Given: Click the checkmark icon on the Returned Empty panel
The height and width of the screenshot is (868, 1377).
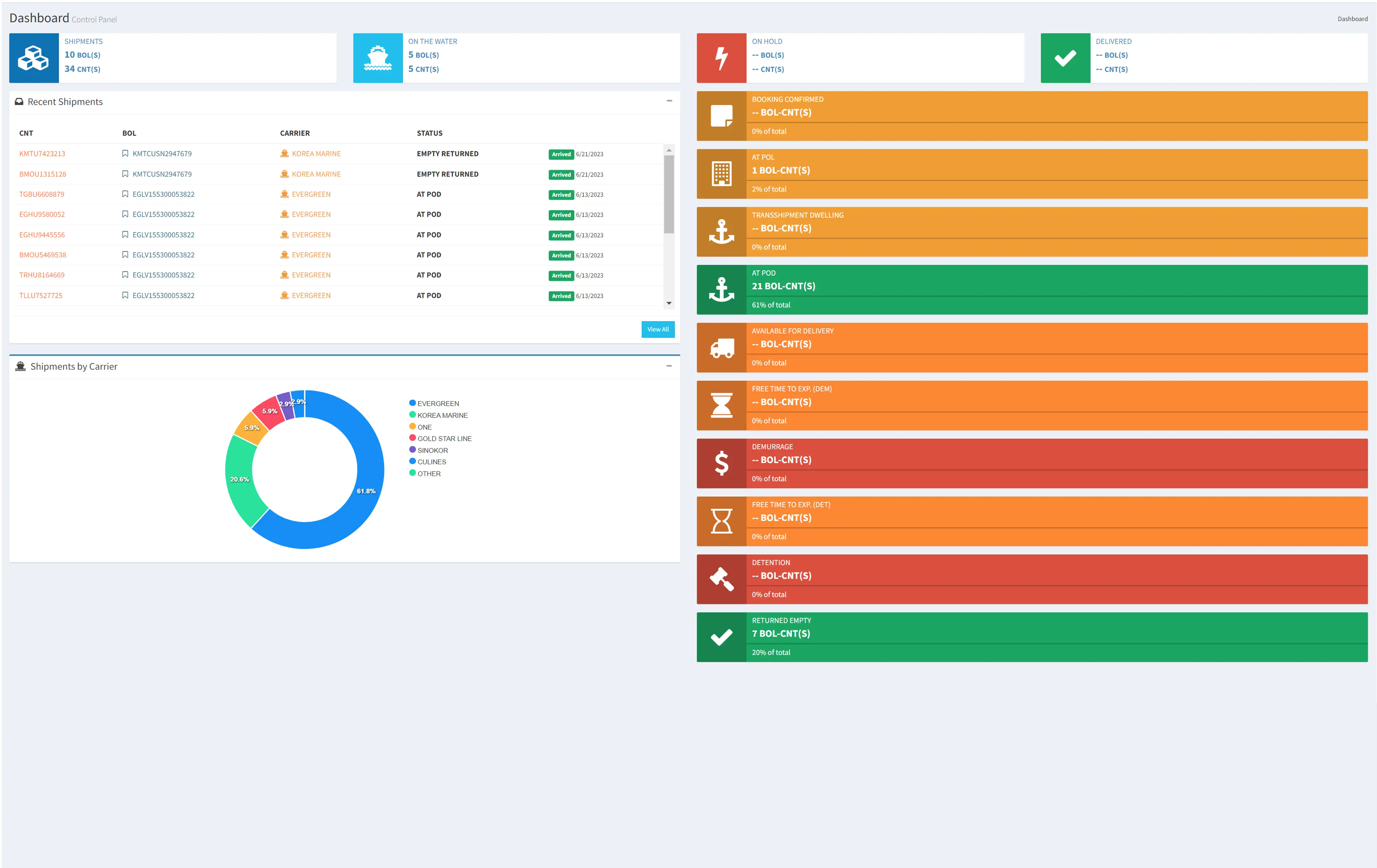Looking at the screenshot, I should 722,637.
